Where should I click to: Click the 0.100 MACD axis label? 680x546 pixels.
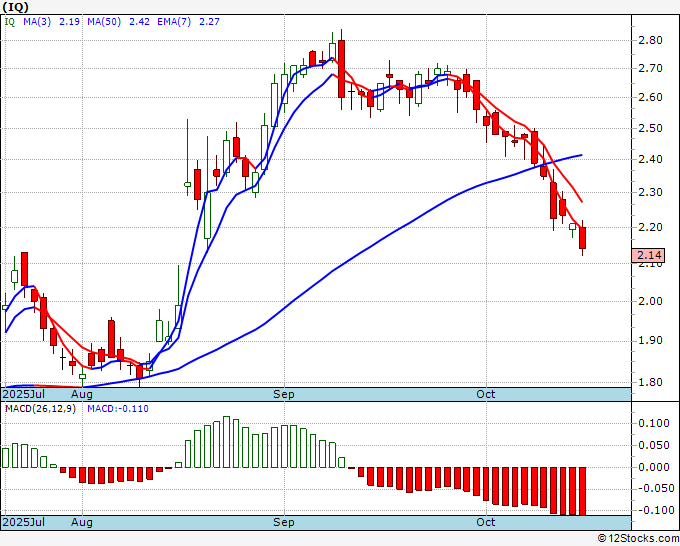654,423
